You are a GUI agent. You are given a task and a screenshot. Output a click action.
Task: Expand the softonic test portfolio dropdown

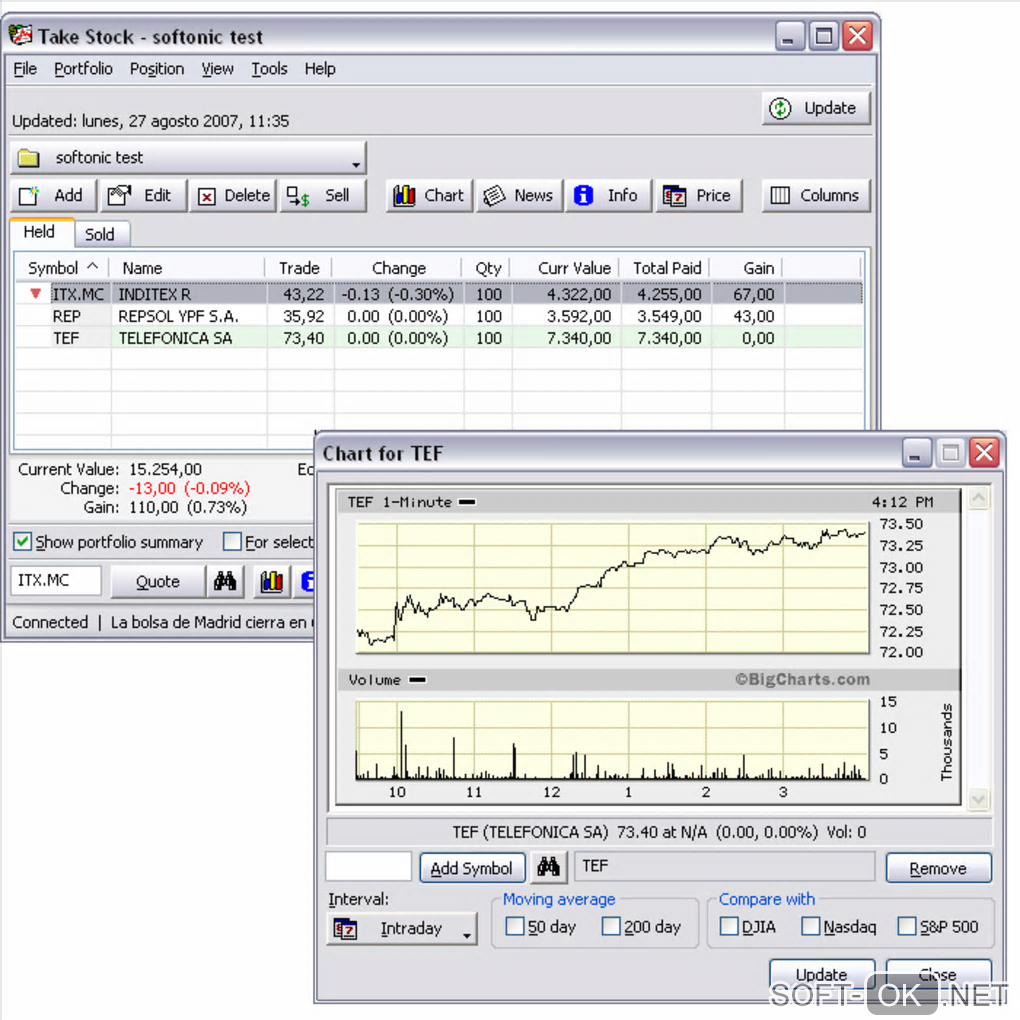pyautogui.click(x=188, y=158)
